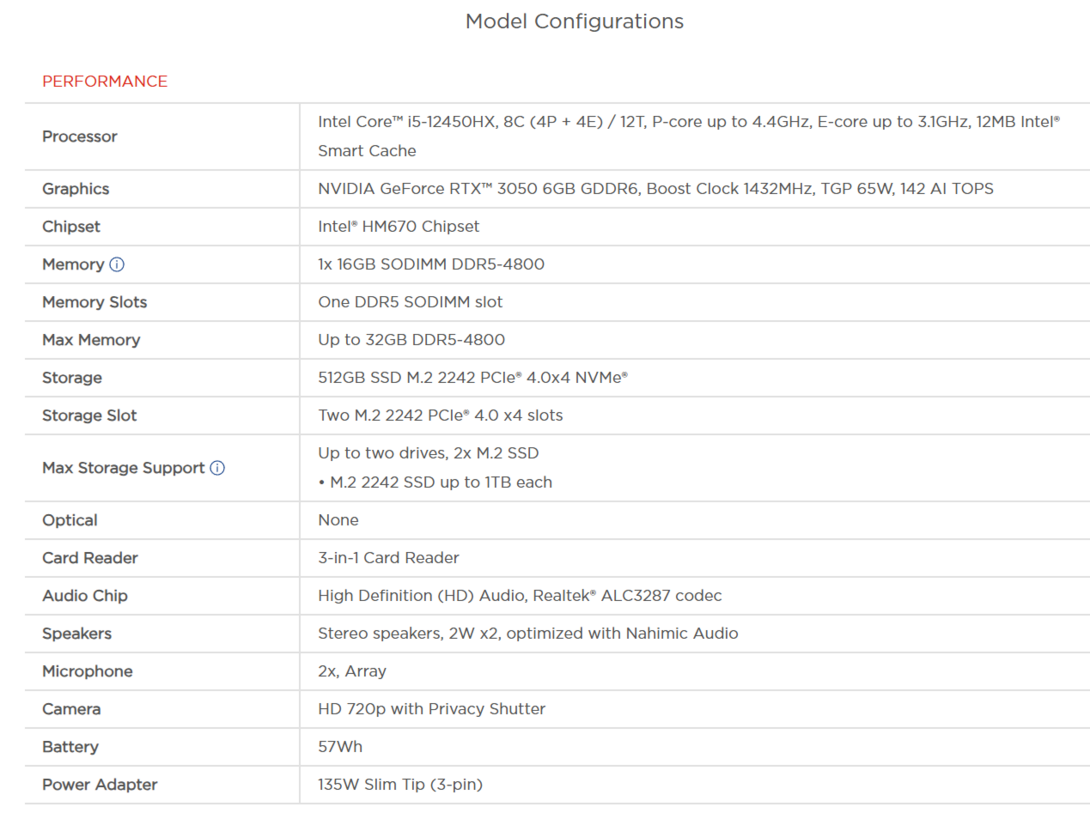The image size is (1090, 813).
Task: Select the Storage Slot row label
Action: point(89,416)
